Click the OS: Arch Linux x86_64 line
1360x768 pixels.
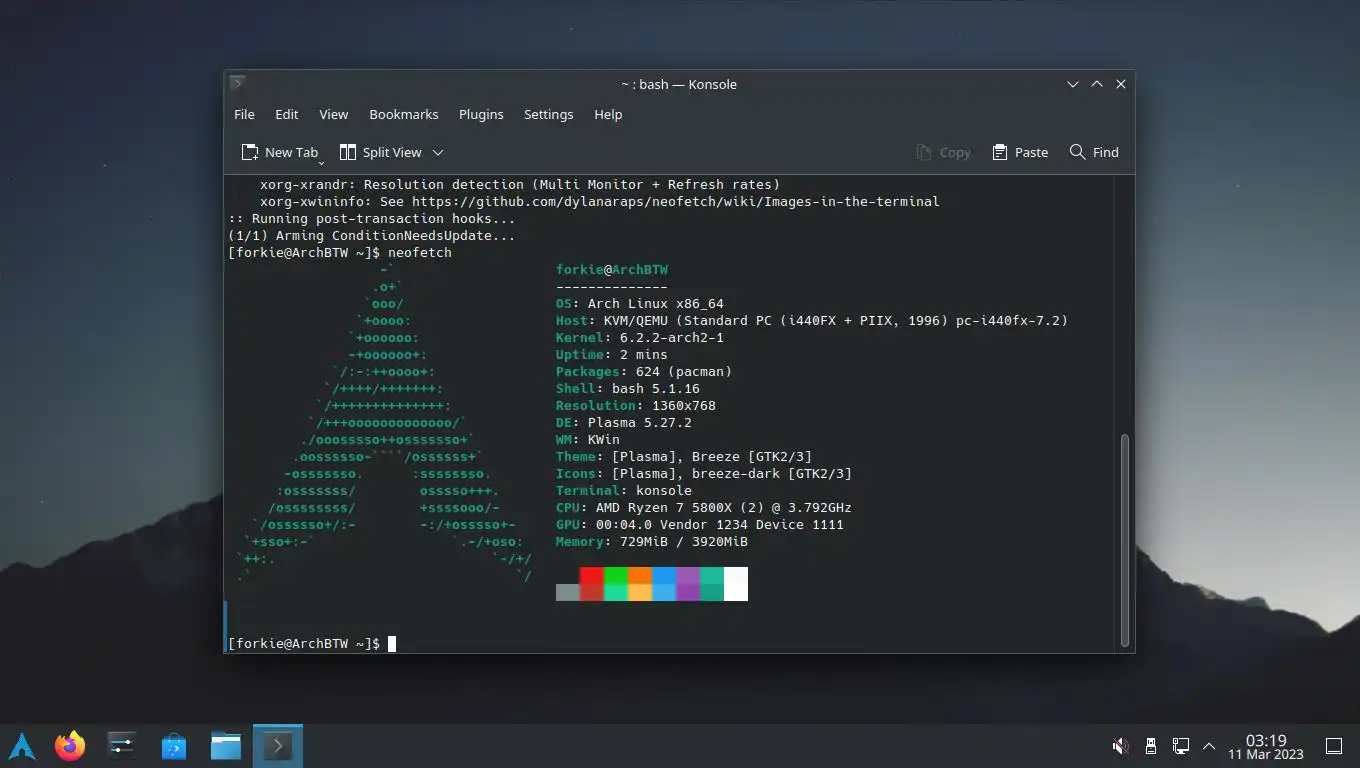640,303
